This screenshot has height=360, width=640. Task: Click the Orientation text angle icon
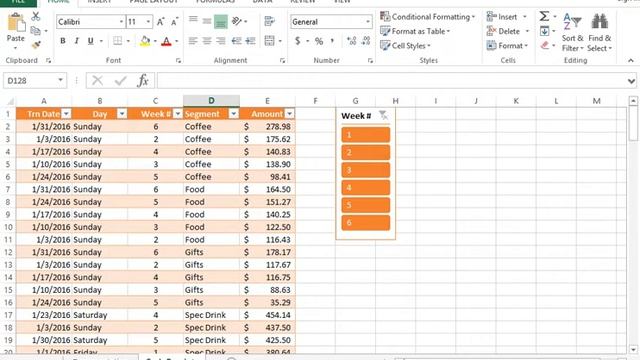(237, 21)
